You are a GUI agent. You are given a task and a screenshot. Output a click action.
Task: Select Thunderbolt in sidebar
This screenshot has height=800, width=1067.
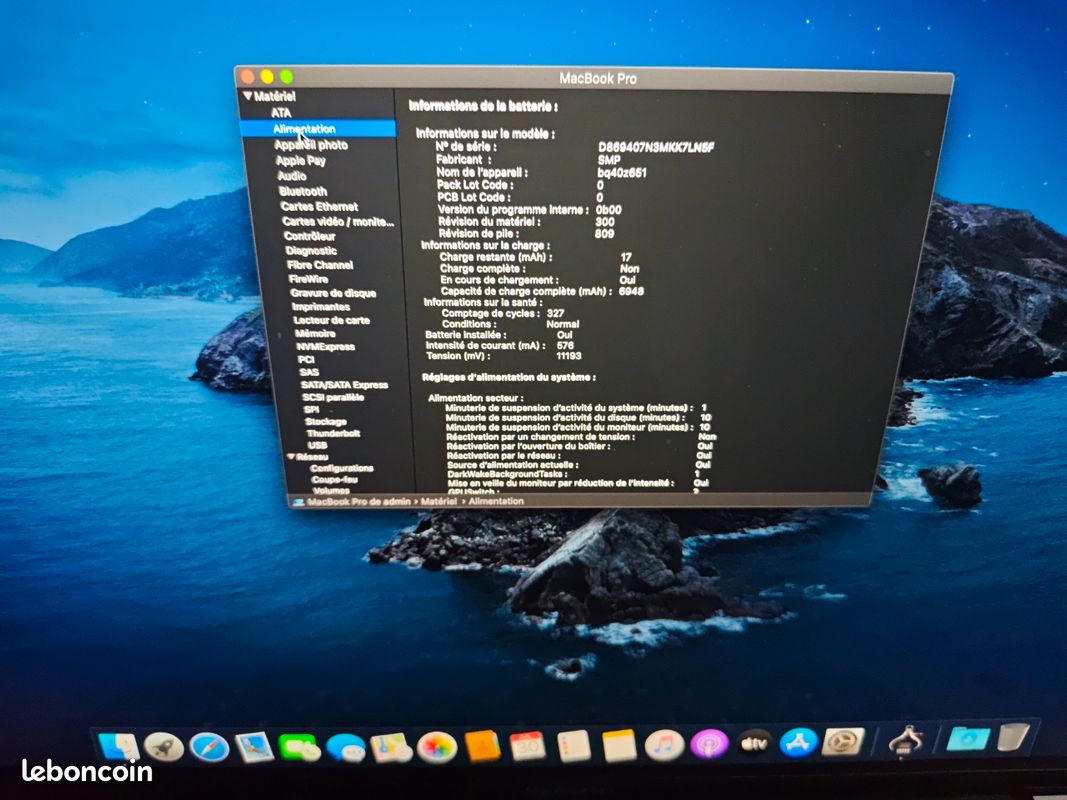click(333, 433)
